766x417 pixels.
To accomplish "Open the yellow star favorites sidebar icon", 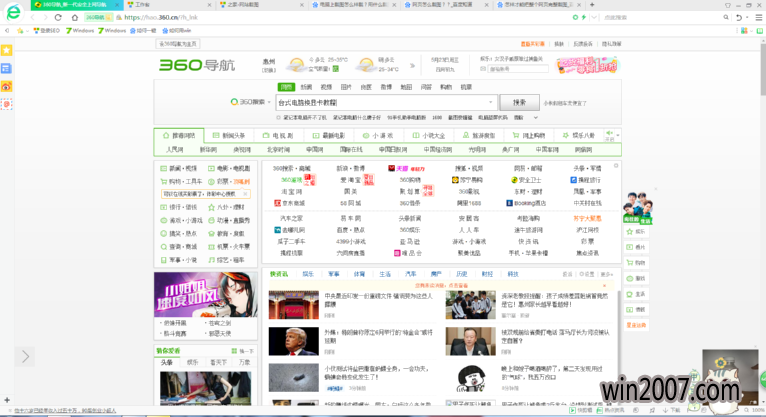I will 6,50.
